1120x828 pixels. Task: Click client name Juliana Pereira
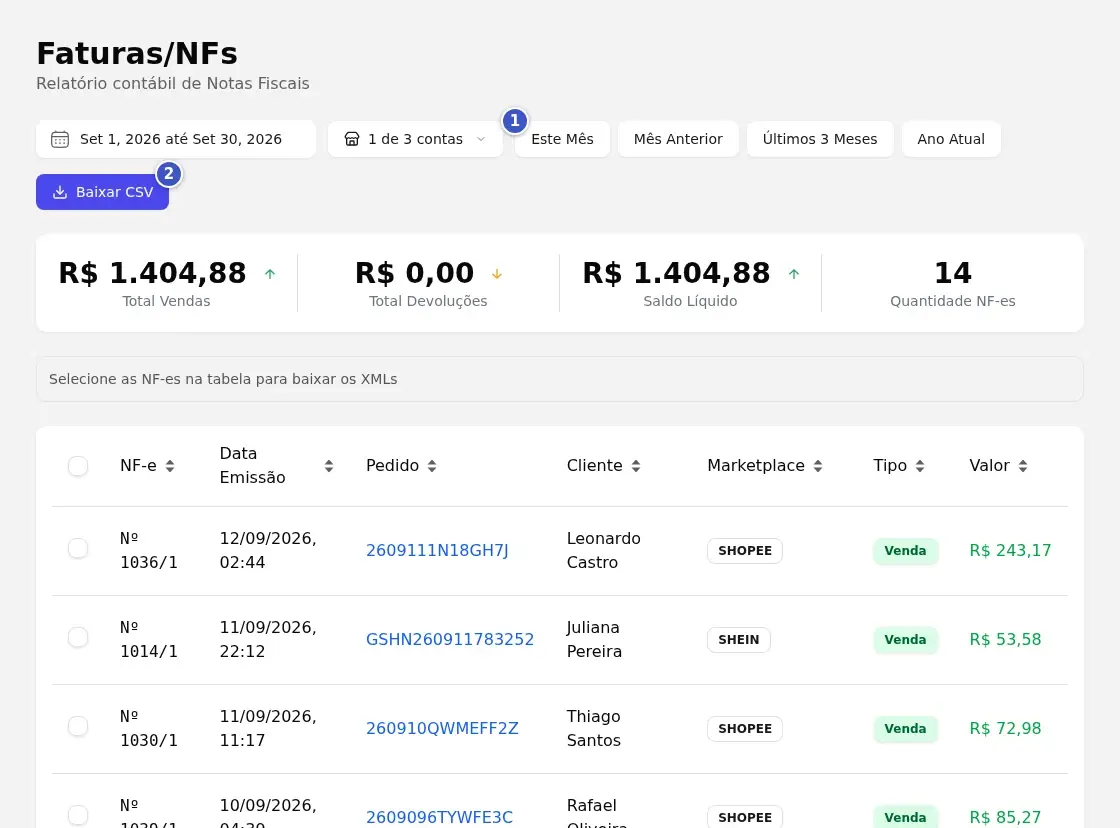click(x=594, y=639)
